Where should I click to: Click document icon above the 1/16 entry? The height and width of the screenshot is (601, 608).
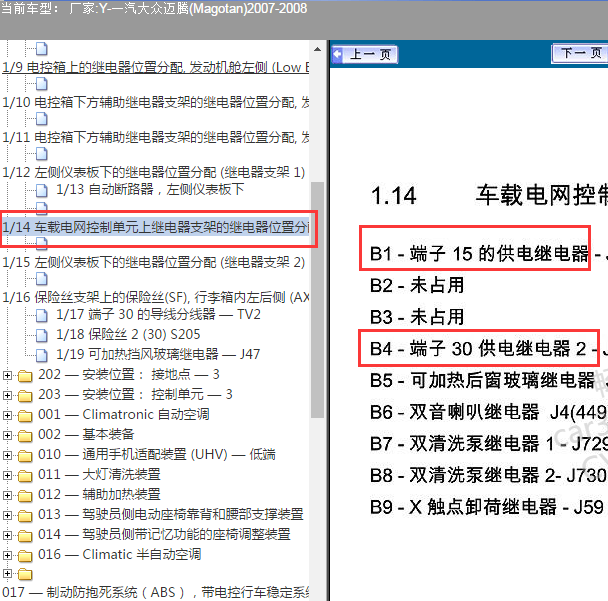tap(42, 278)
